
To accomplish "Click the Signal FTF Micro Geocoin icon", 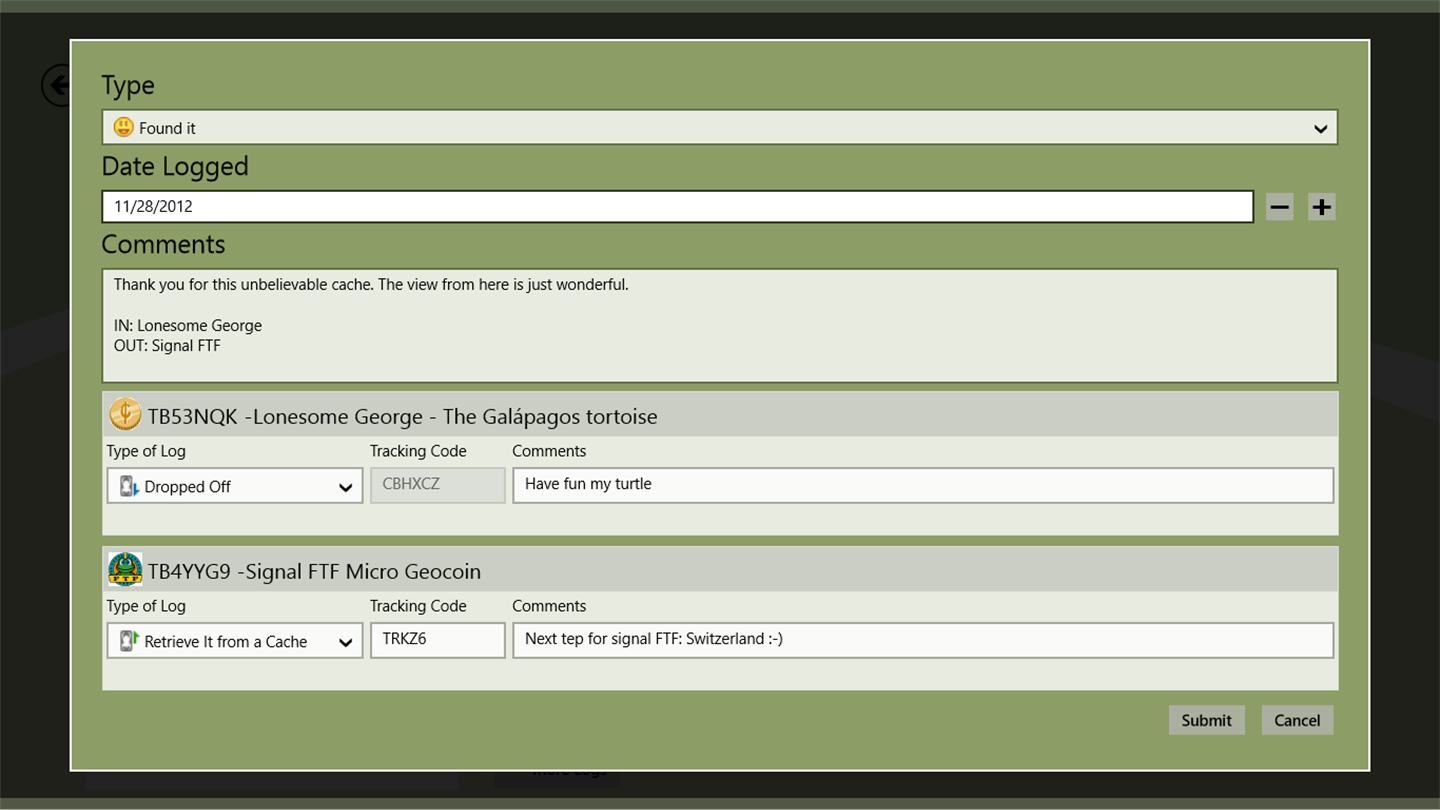I will [125, 569].
